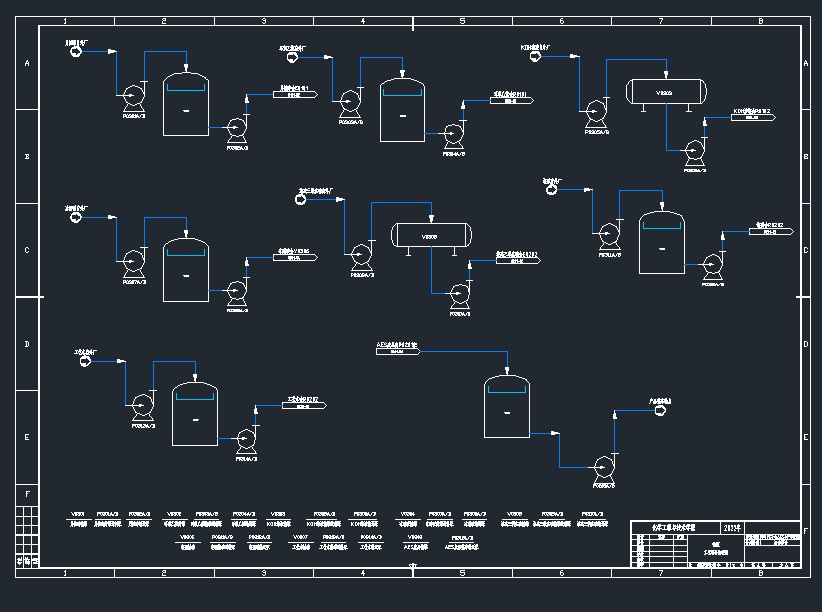Click the outlet flag after the row C horizontal tank pump
Screen dimensions: 822x612
point(518,260)
